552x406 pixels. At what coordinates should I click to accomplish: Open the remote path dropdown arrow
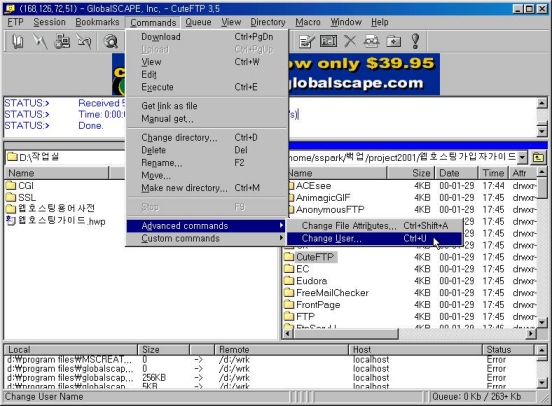click(522, 157)
